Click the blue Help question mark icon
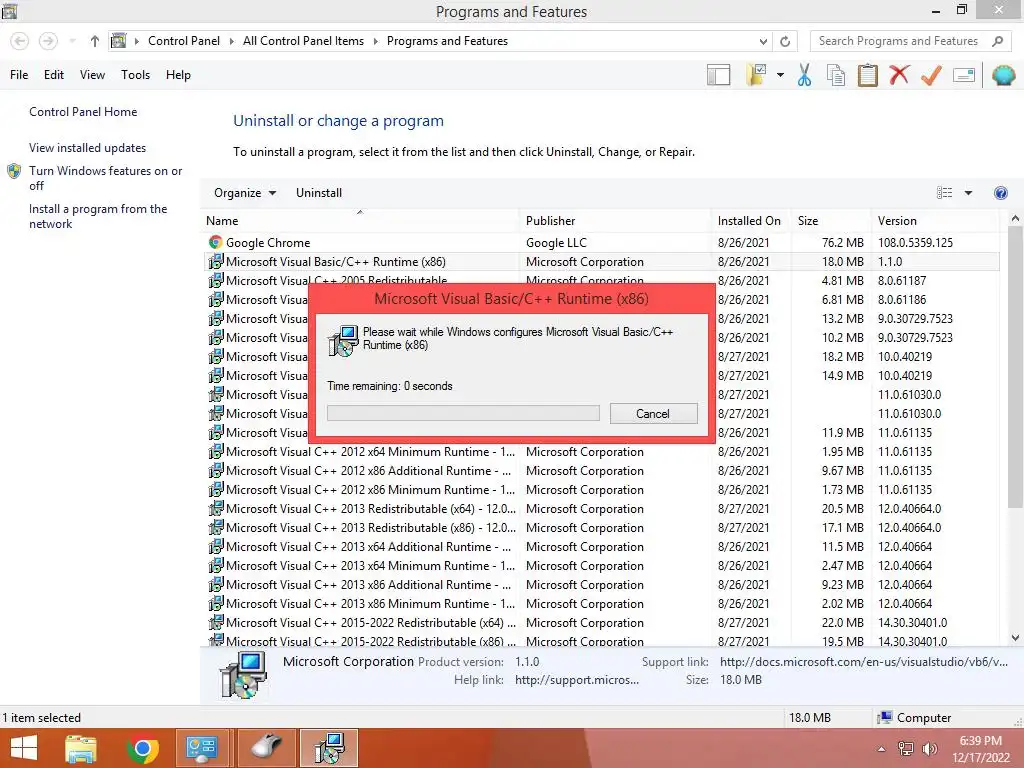The height and width of the screenshot is (768, 1024). click(x=1000, y=193)
